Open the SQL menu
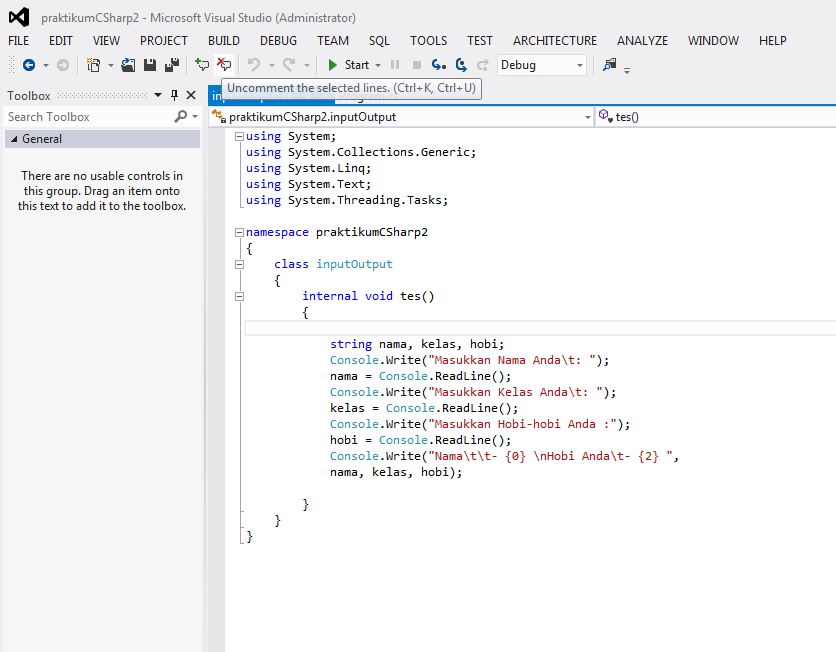This screenshot has width=836, height=652. [379, 41]
